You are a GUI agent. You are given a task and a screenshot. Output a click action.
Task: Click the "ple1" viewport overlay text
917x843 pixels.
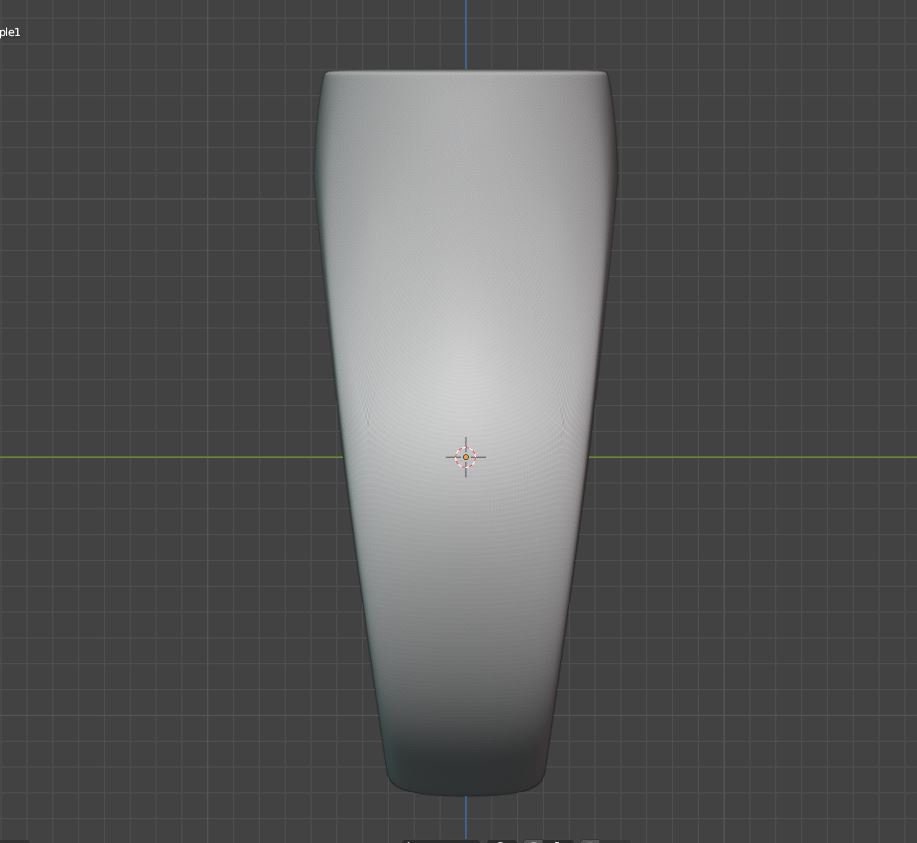(9, 33)
